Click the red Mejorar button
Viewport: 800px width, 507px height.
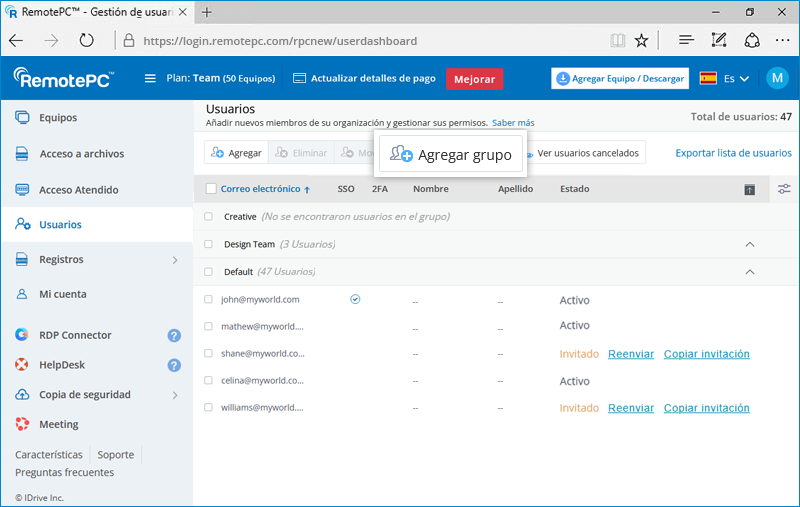474,79
